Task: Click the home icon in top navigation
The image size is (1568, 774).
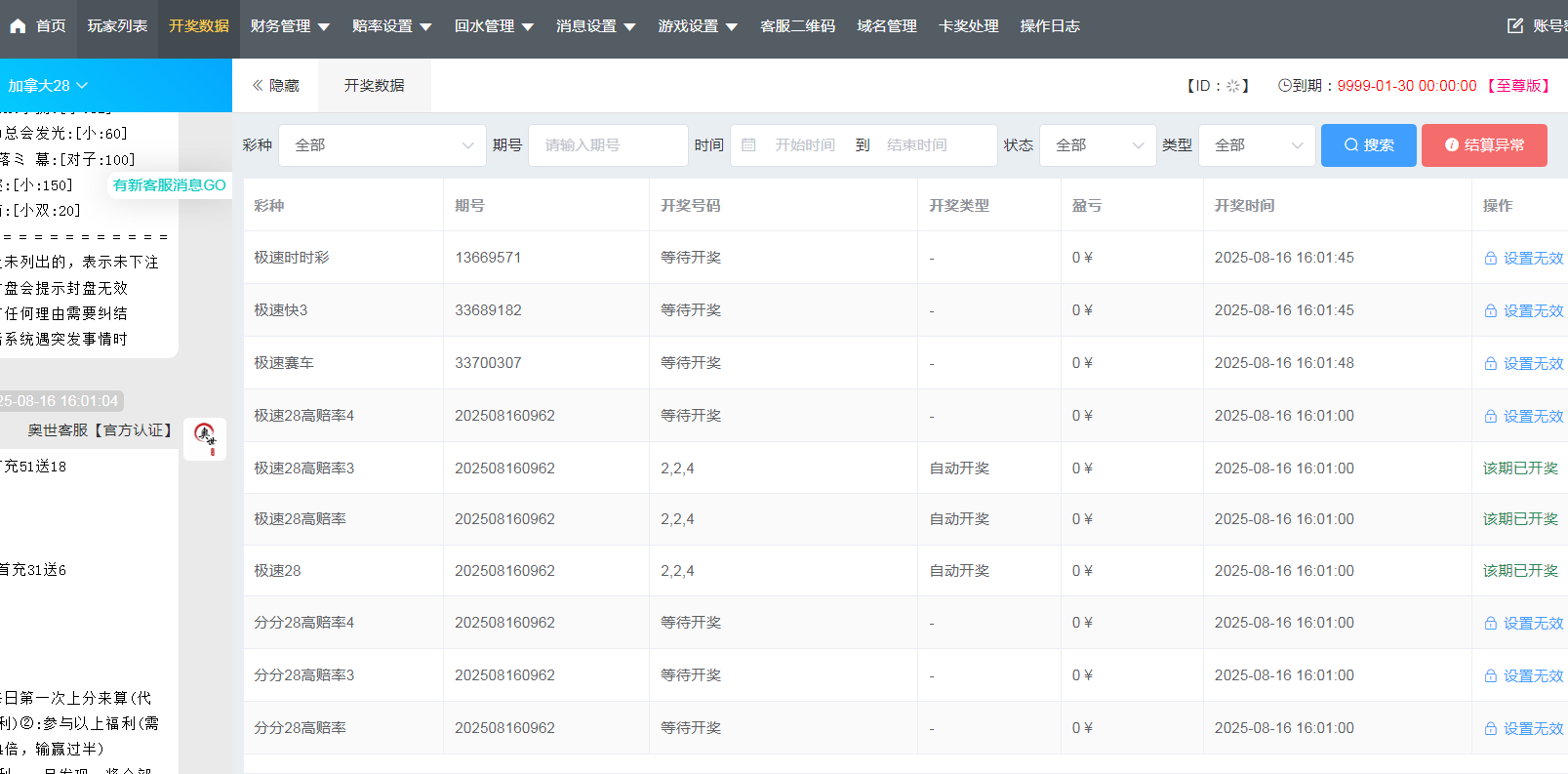Action: point(18,26)
